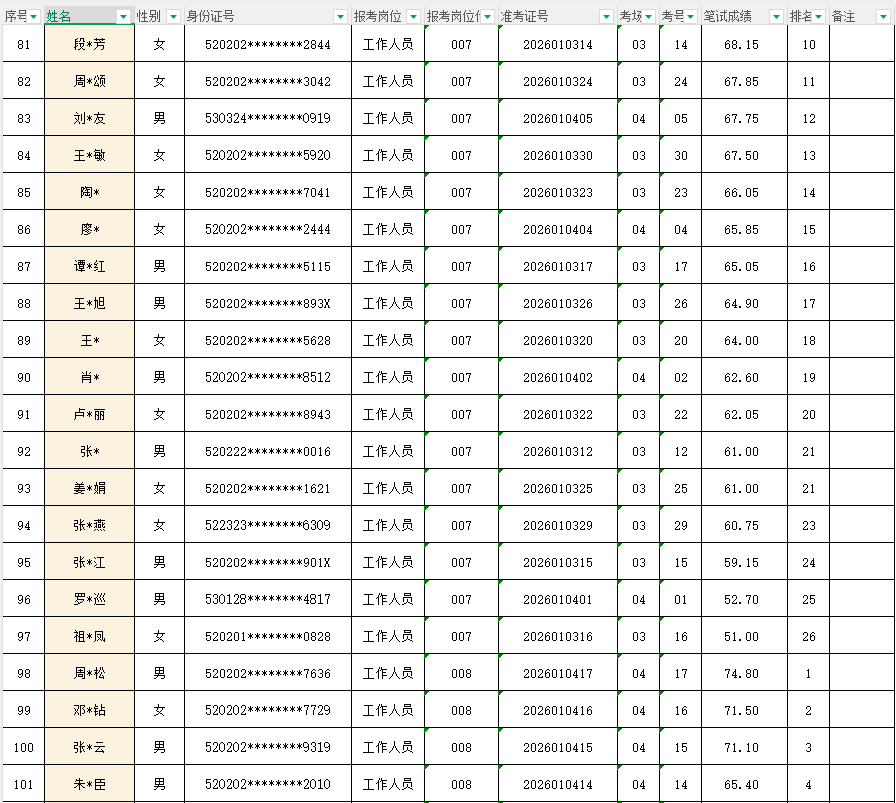Click the 准考证号 column filter icon

(x=605, y=16)
